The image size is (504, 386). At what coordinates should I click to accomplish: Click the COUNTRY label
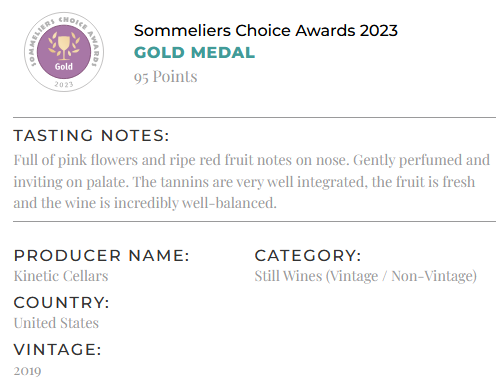61,303
